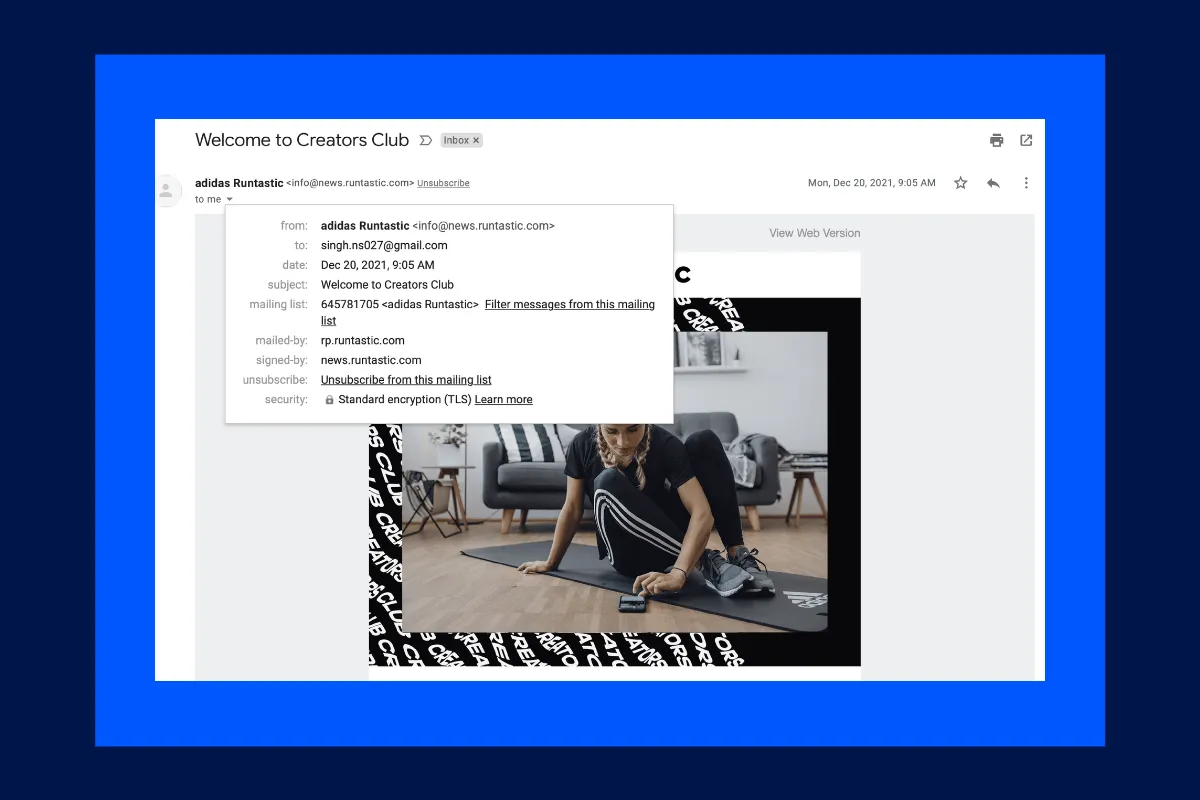The width and height of the screenshot is (1200, 800).
Task: Click the "singh.ns027@gmail.com" recipient address
Action: pyautogui.click(x=384, y=245)
